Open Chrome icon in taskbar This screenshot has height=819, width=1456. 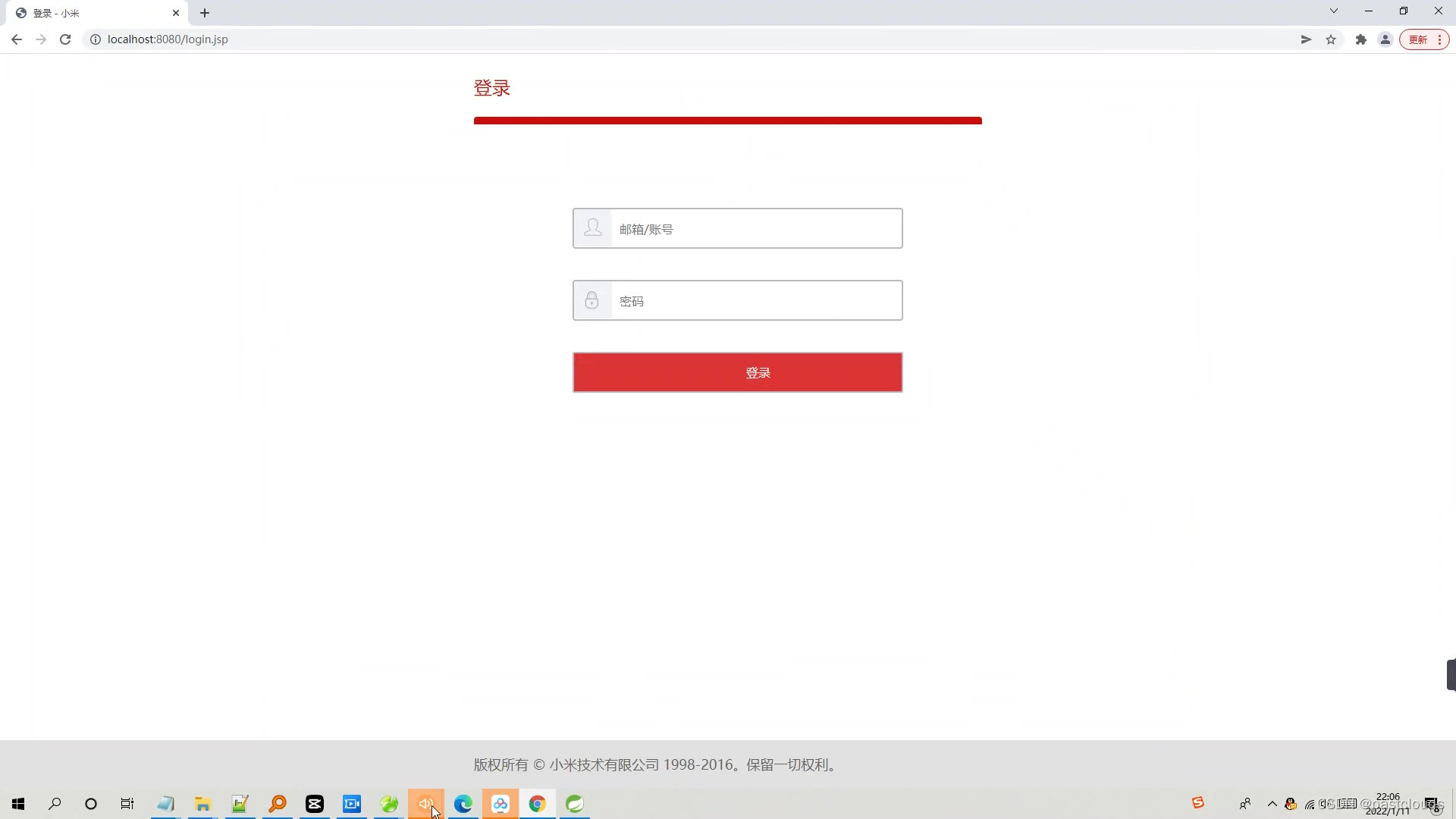tap(537, 804)
